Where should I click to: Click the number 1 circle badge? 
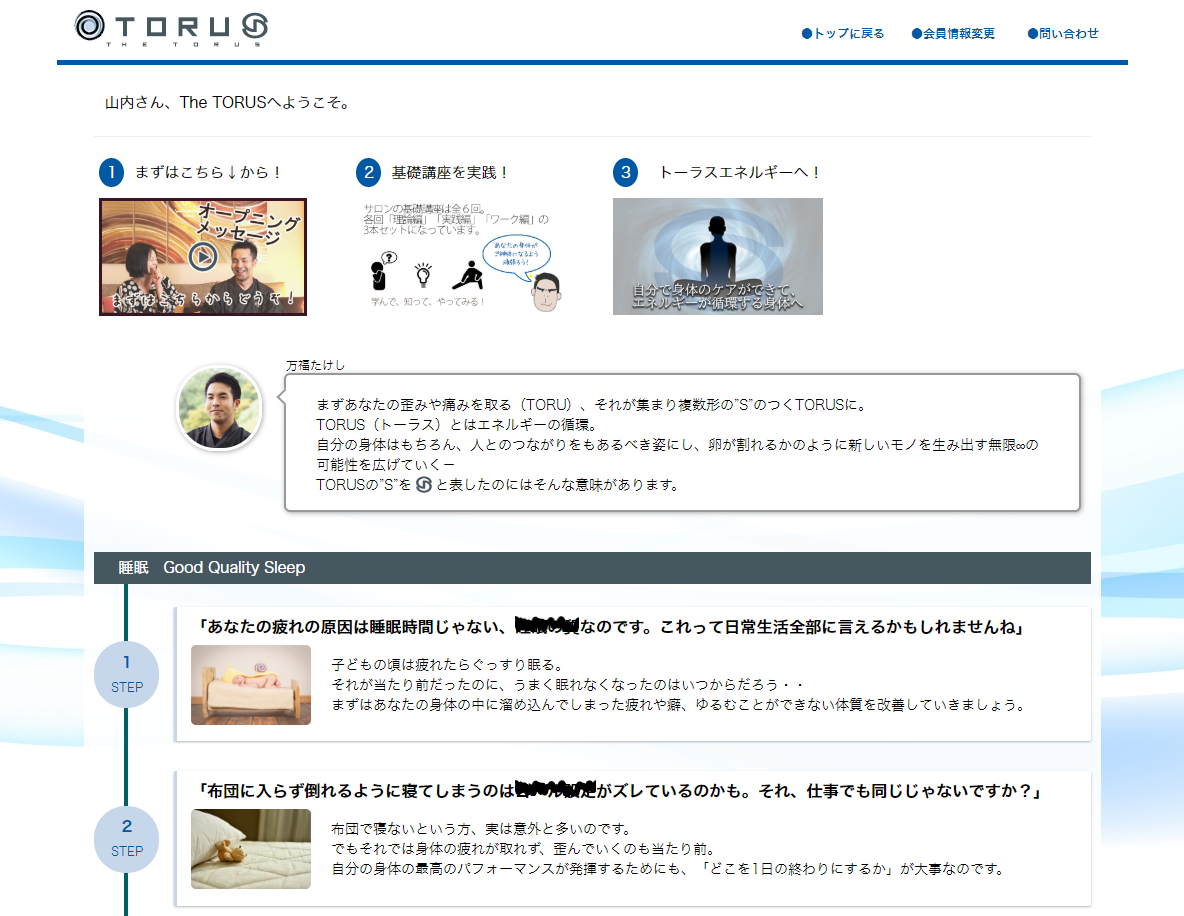(x=111, y=172)
